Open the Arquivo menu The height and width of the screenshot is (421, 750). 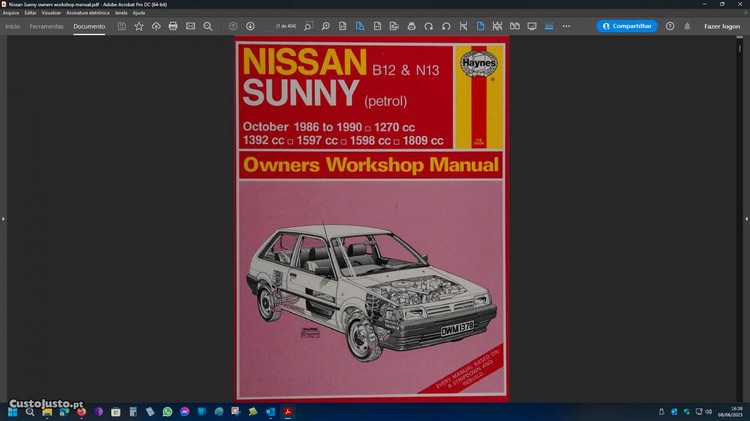pos(11,12)
